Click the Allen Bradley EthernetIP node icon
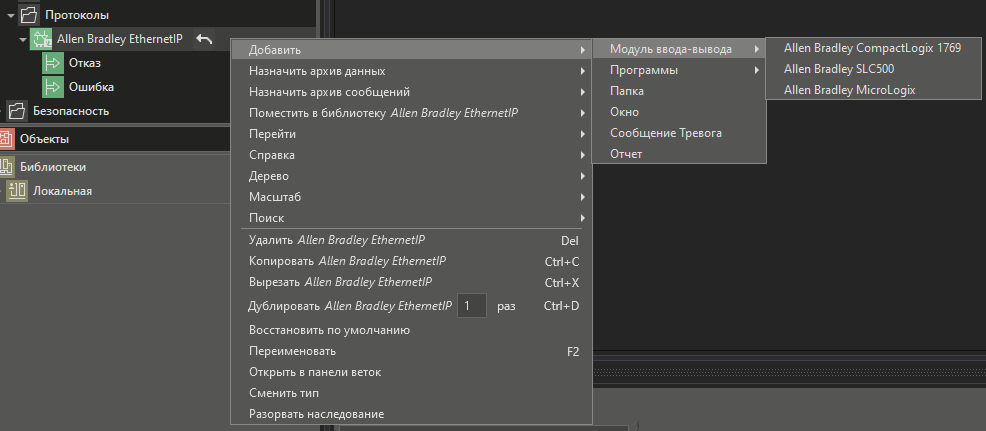Viewport: 986px width, 431px height. pos(41,38)
